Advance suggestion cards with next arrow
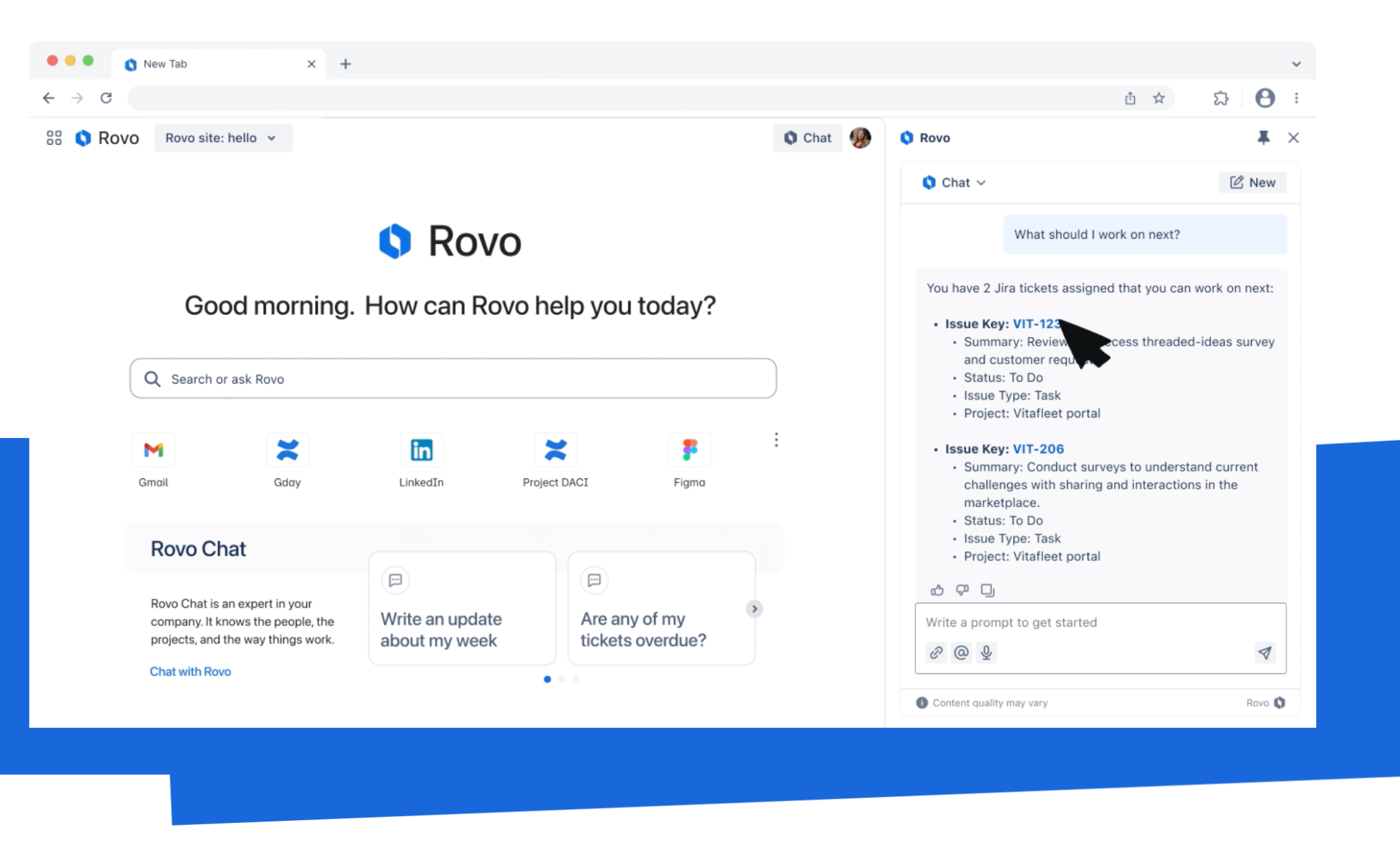 [x=754, y=609]
